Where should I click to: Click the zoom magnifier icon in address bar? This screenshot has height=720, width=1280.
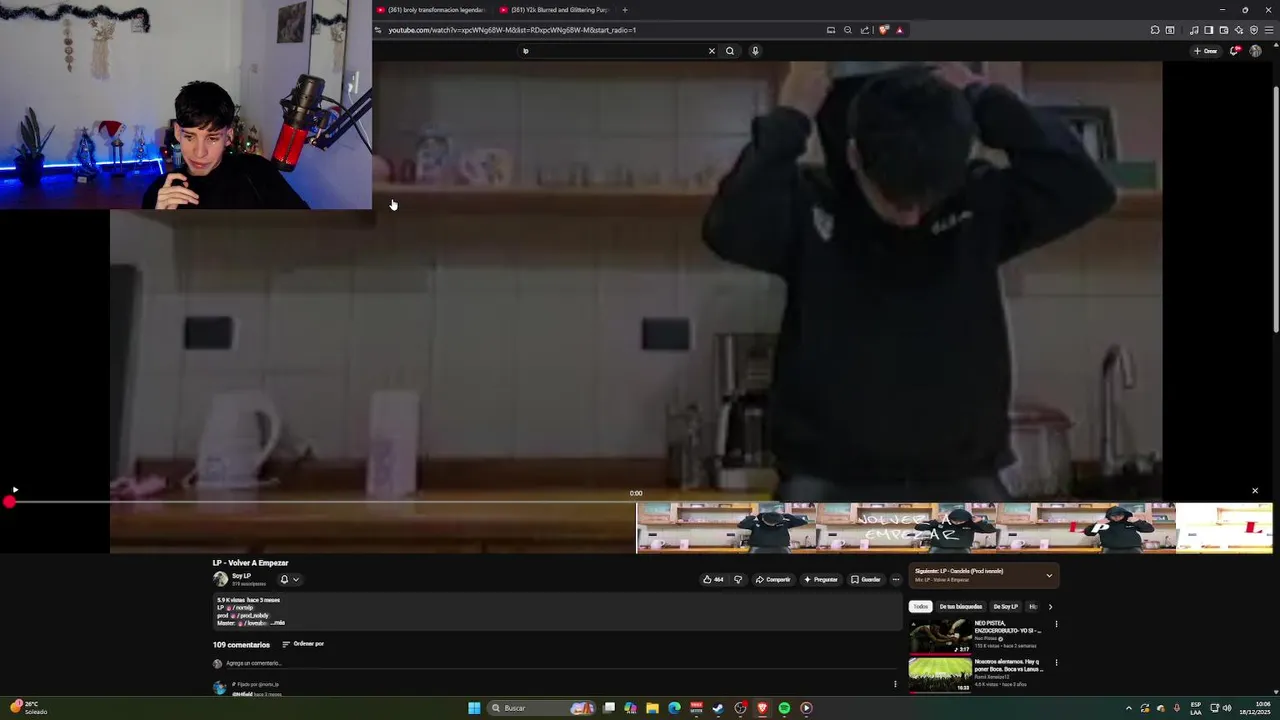848,30
